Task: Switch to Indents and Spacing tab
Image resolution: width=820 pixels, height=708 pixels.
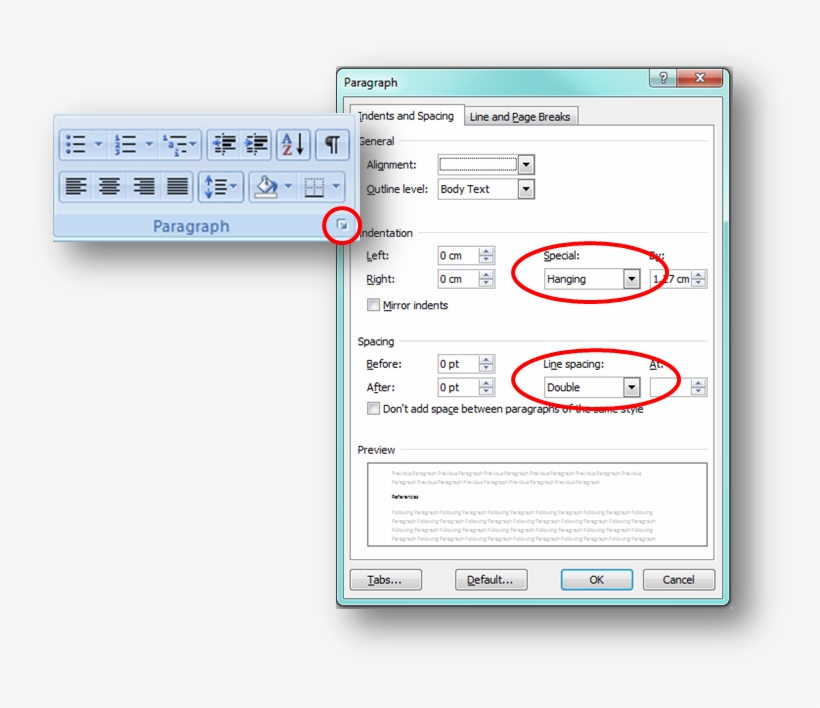Action: tap(406, 116)
